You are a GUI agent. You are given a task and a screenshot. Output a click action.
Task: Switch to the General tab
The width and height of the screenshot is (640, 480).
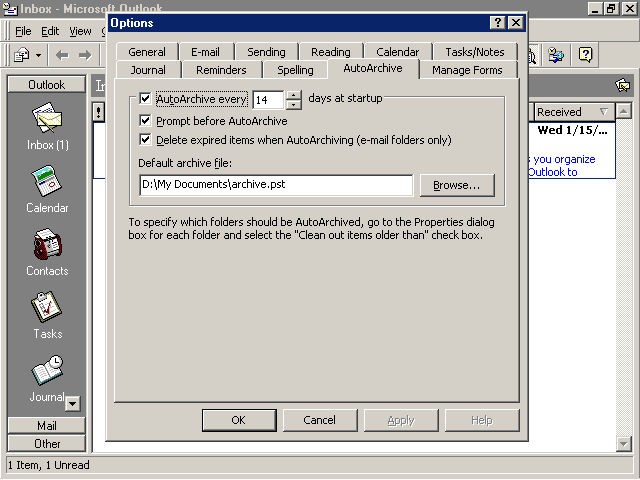147,52
